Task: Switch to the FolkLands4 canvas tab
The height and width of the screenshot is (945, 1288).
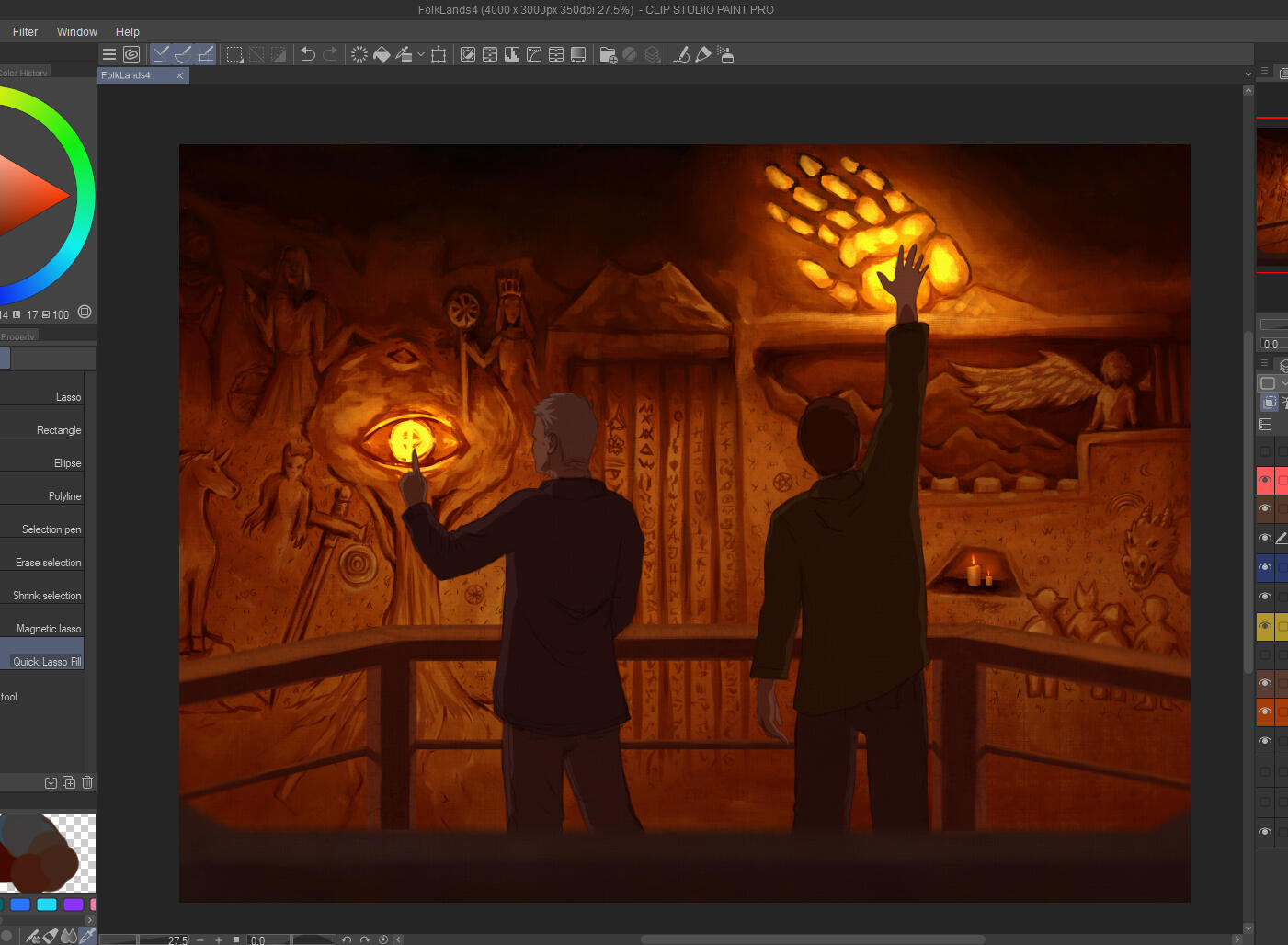Action: pyautogui.click(x=126, y=75)
